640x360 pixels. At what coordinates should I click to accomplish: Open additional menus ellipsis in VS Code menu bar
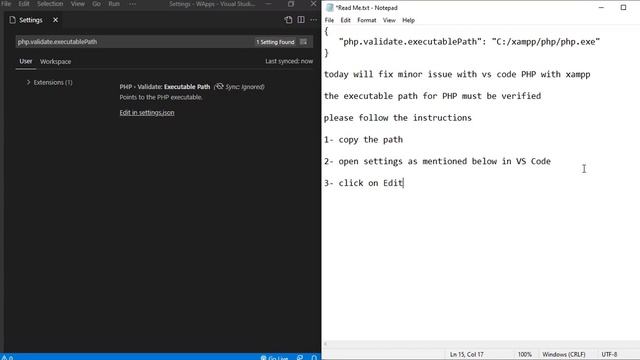(x=132, y=4)
